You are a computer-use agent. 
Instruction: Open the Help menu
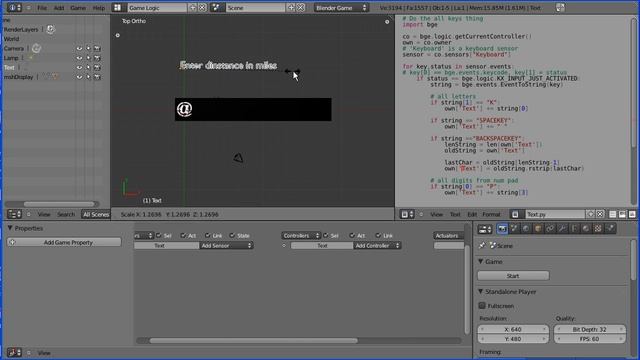(x=99, y=8)
